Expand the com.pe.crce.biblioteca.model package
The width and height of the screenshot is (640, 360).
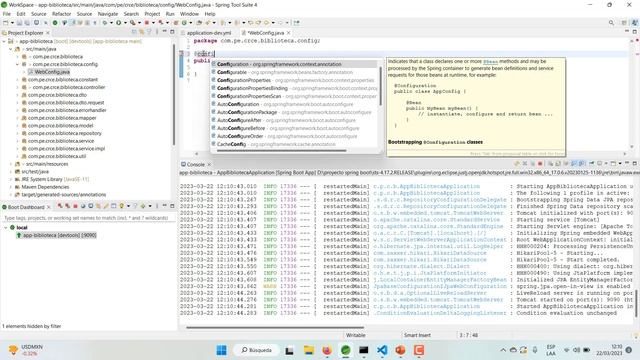pyautogui.click(x=18, y=126)
